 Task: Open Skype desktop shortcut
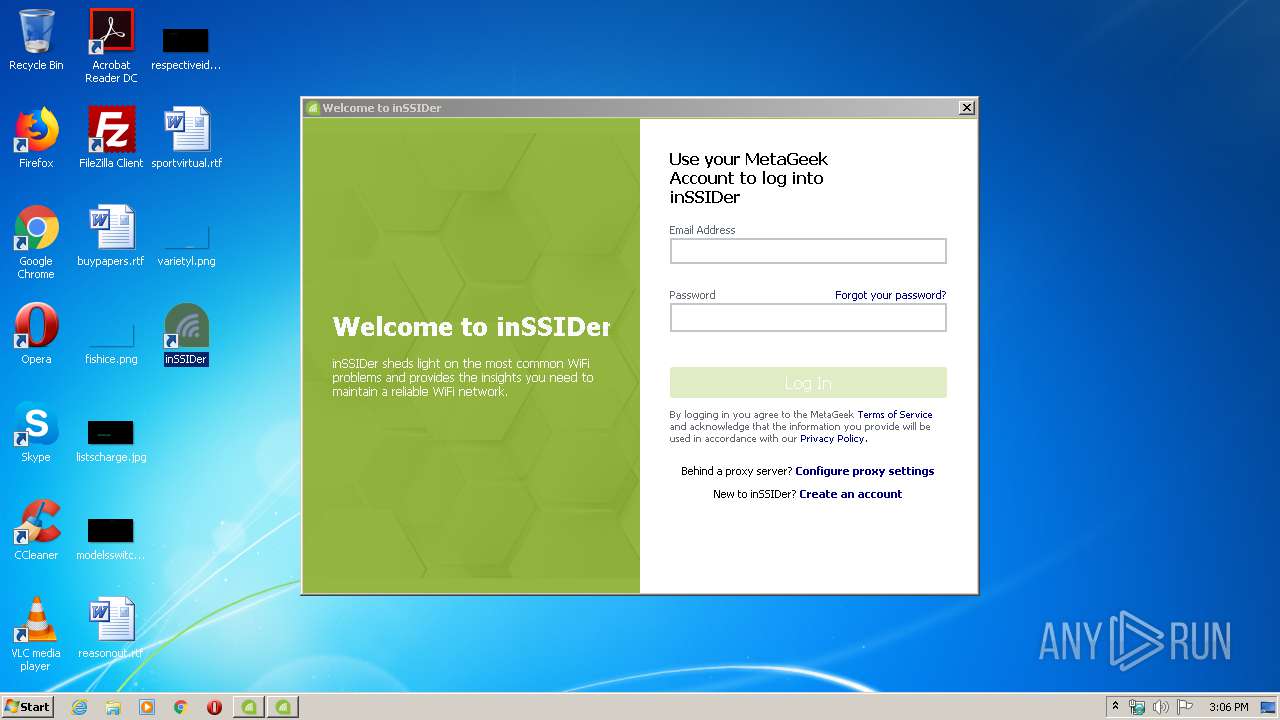pos(36,432)
